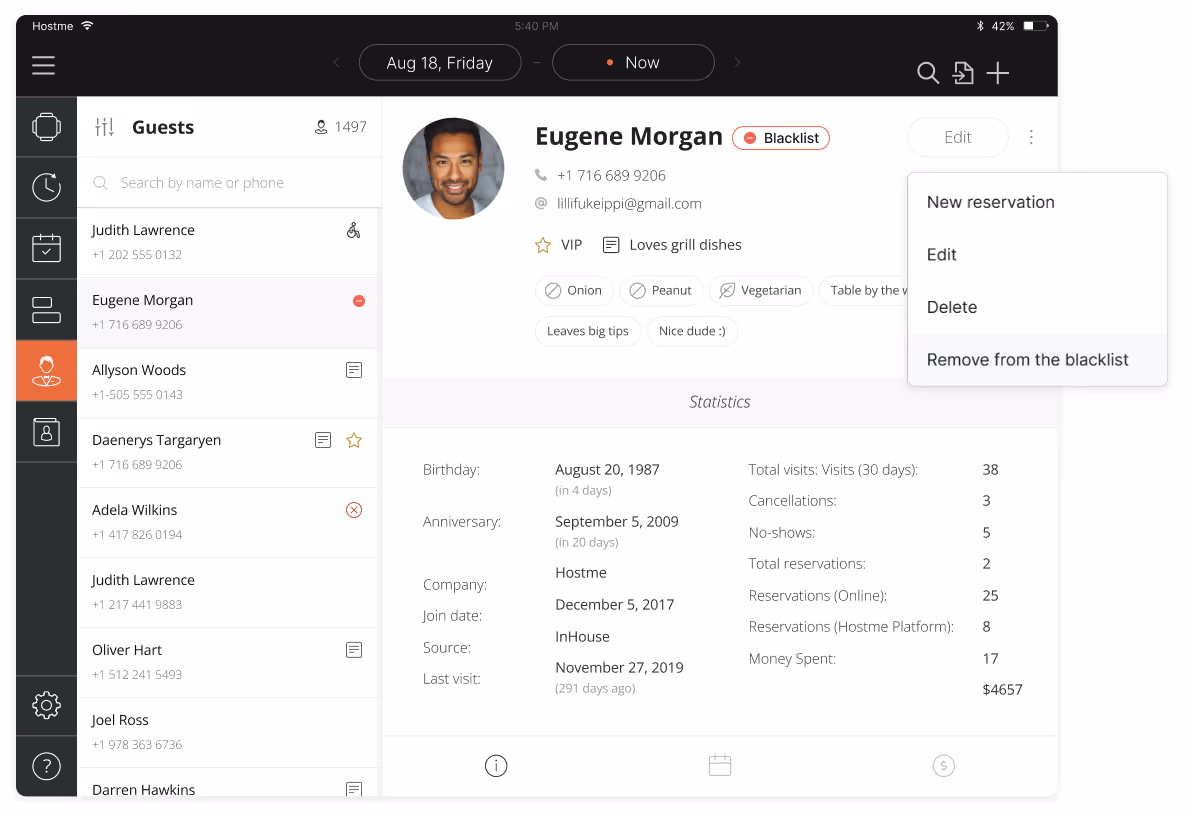Go to previous date arrow
The height and width of the screenshot is (816, 1190).
(x=337, y=62)
